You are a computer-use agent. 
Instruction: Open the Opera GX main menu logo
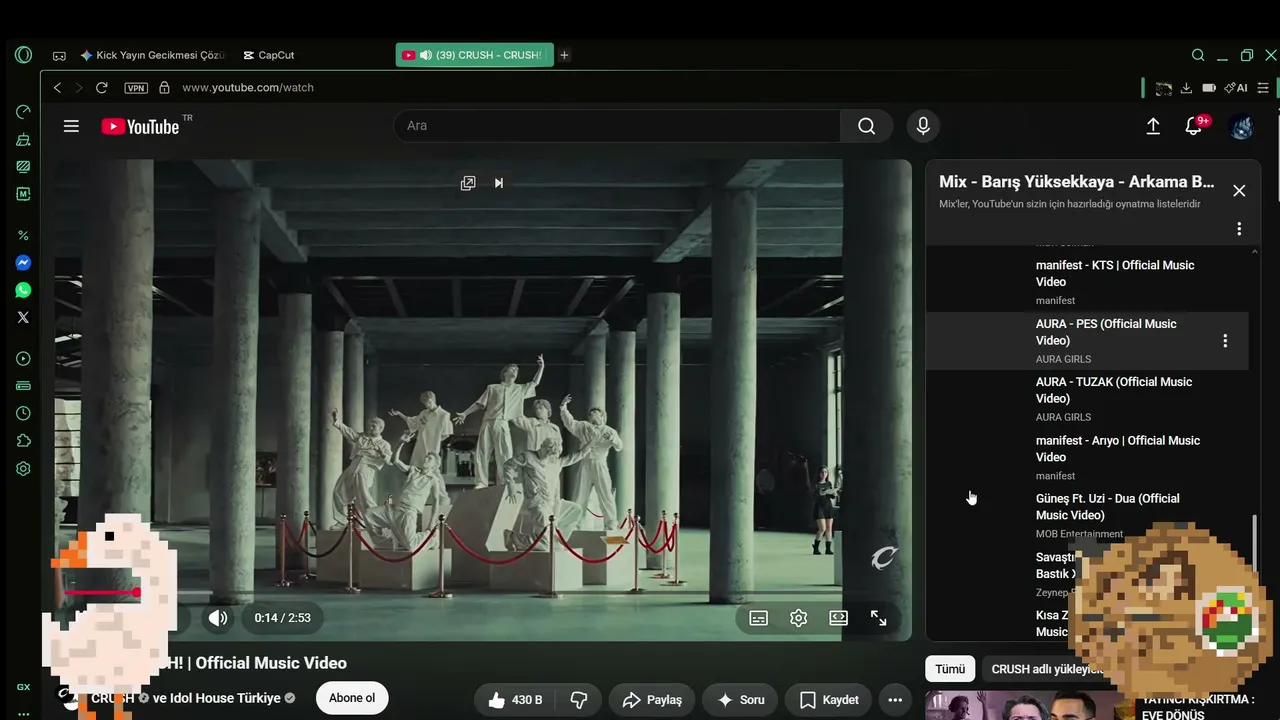(23, 55)
